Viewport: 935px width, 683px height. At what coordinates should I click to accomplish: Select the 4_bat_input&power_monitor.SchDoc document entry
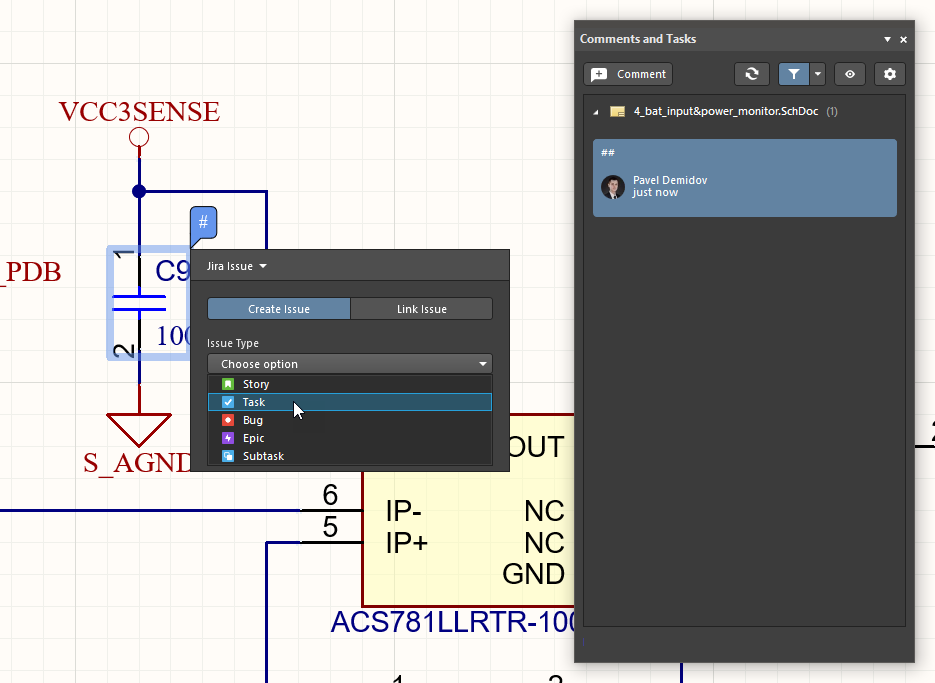(x=726, y=112)
